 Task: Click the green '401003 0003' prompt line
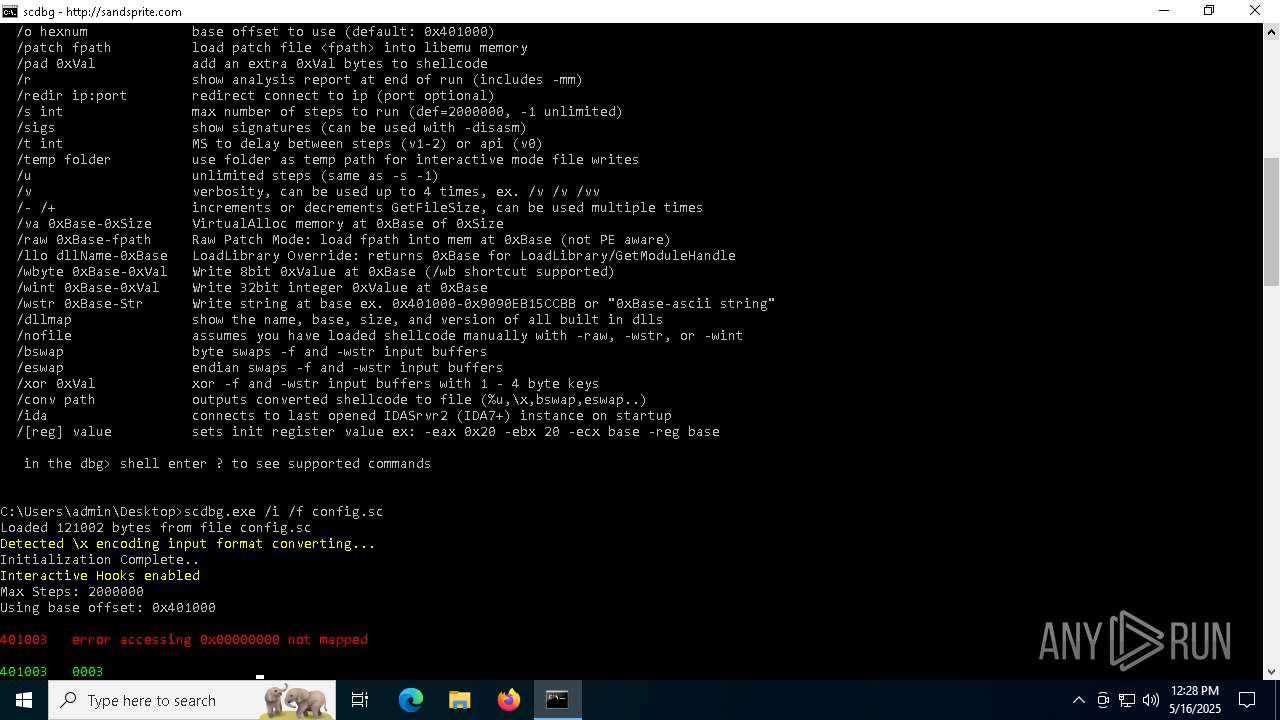[52, 672]
